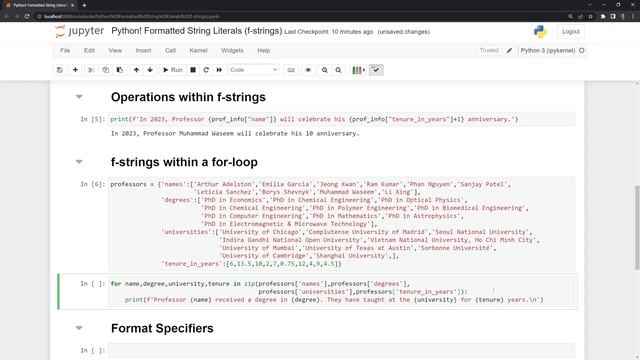The image size is (640, 360).
Task: Click the eye icon in toolbar
Action: (308, 70)
